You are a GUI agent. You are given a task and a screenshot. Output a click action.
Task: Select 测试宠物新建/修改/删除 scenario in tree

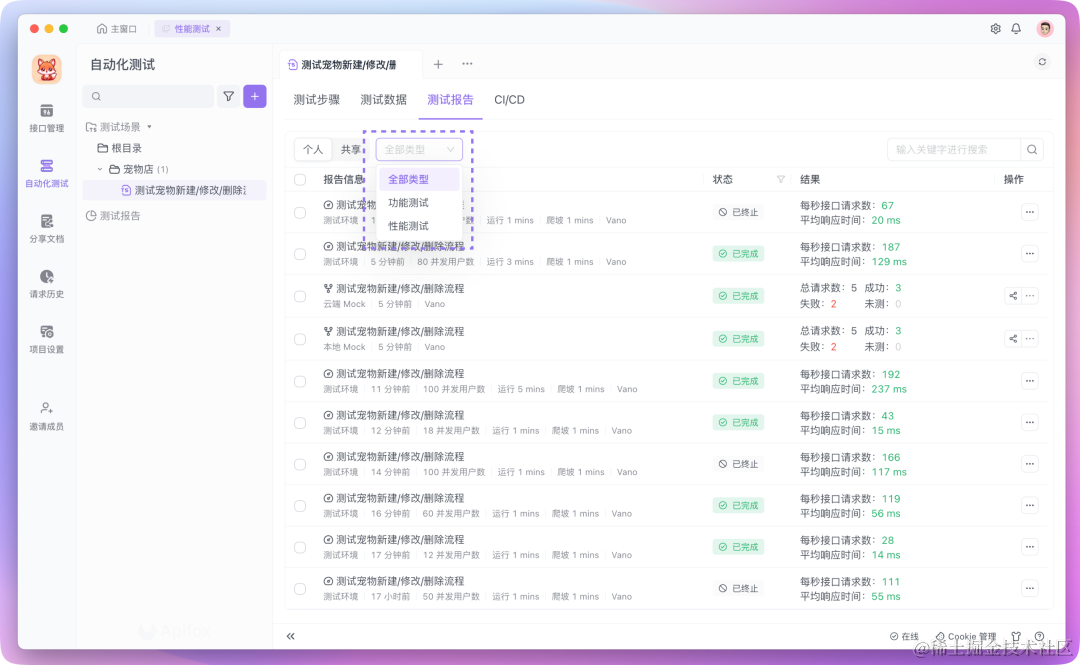[174, 190]
